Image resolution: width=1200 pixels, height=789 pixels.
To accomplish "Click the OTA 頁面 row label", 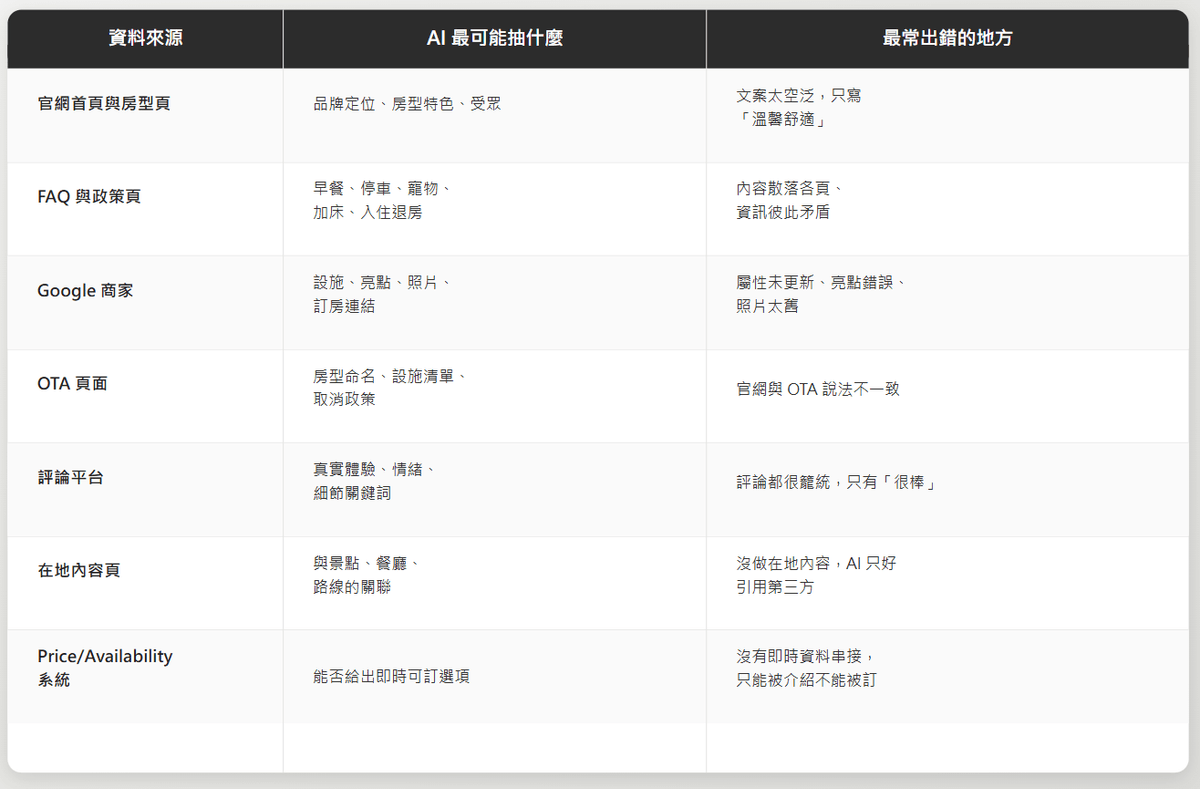I will 72,383.
